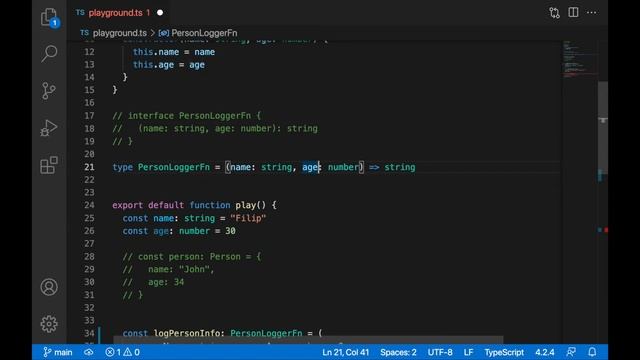
Task: Change end of line sequence LF
Action: [468, 352]
